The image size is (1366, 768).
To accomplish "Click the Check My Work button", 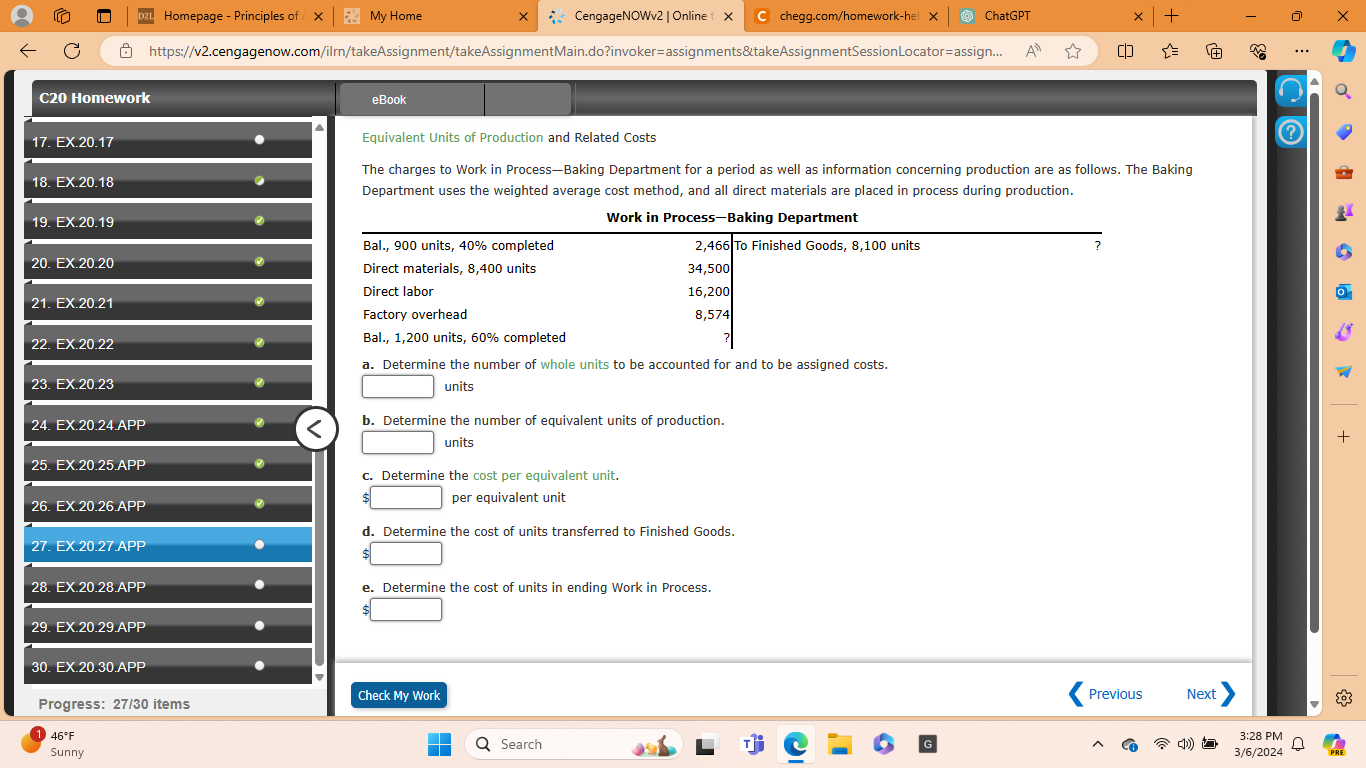I will tap(398, 695).
